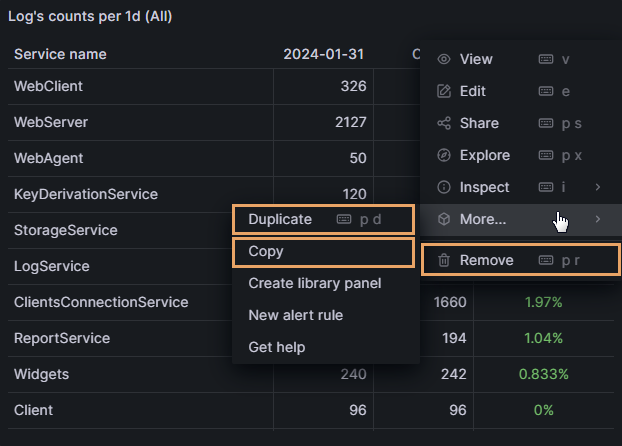Screen dimensions: 622x446
Task: Click the Inspect info circle icon
Action: 445,187
